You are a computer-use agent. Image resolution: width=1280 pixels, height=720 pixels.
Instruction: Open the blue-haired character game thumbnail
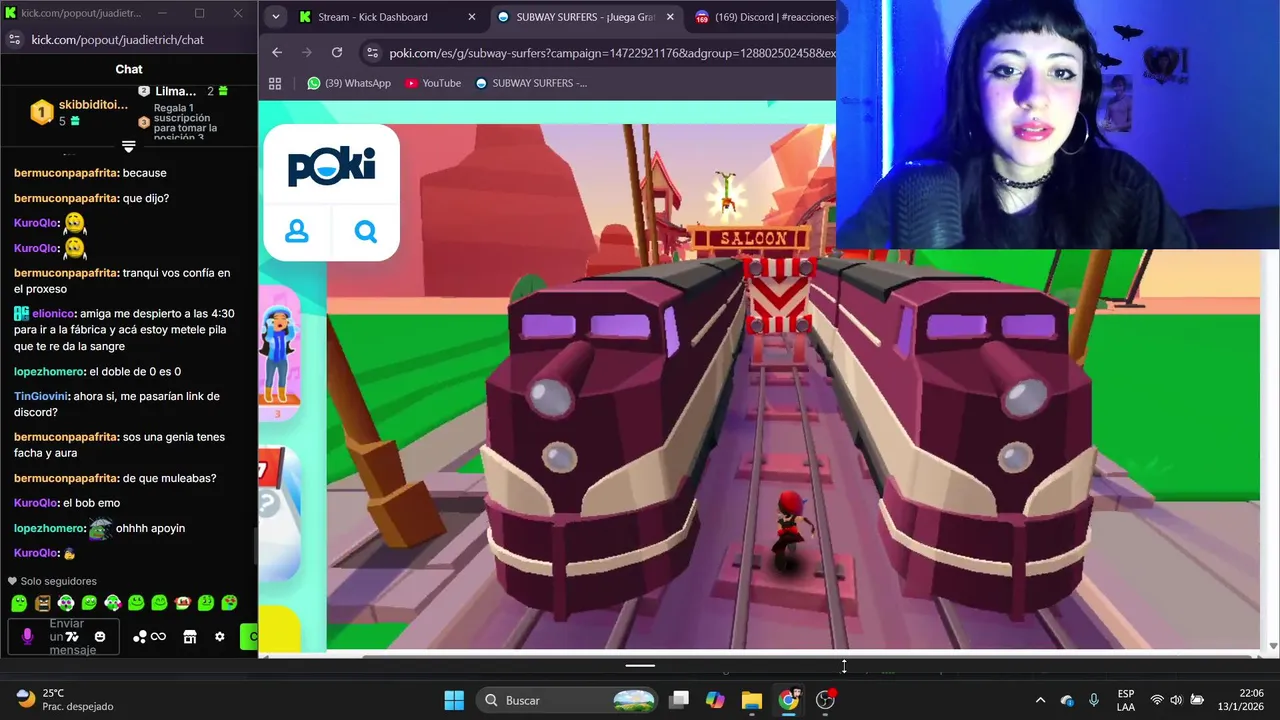[x=279, y=352]
